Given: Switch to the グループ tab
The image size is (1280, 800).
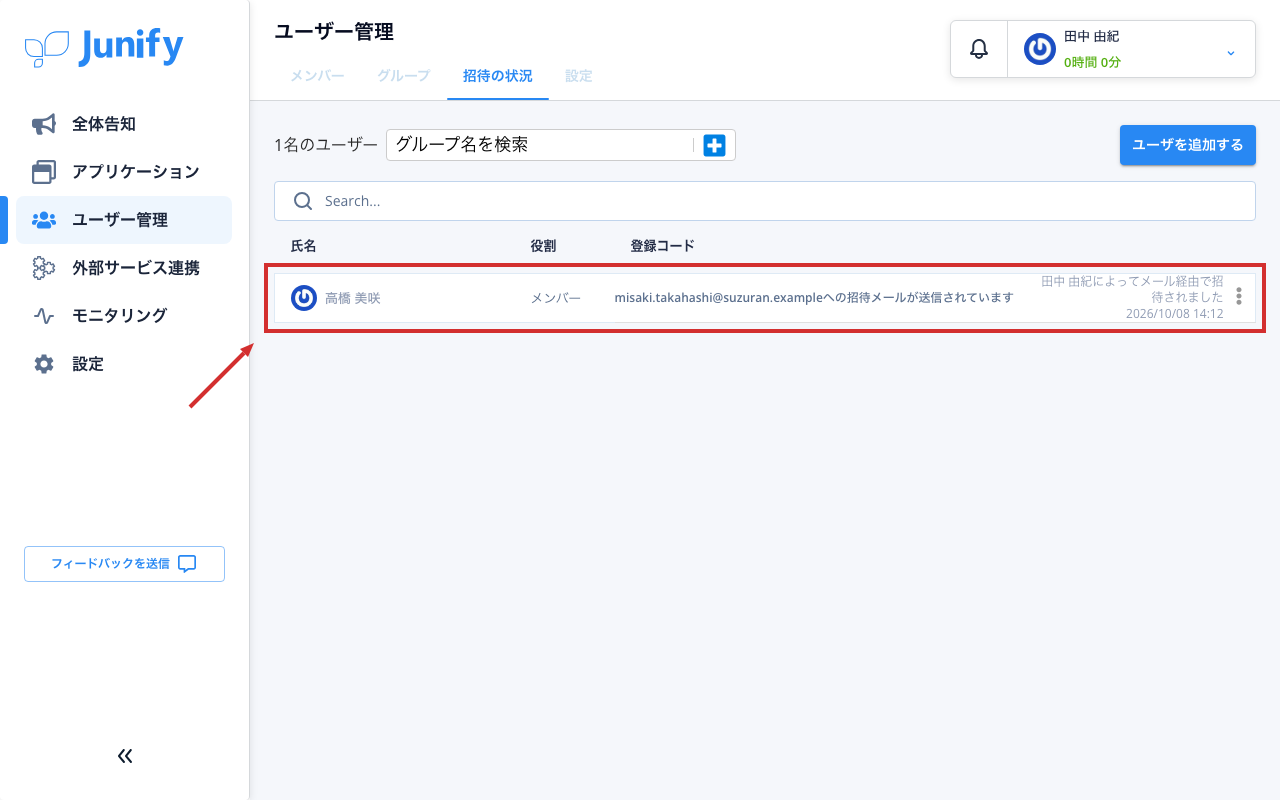Looking at the screenshot, I should pos(403,76).
